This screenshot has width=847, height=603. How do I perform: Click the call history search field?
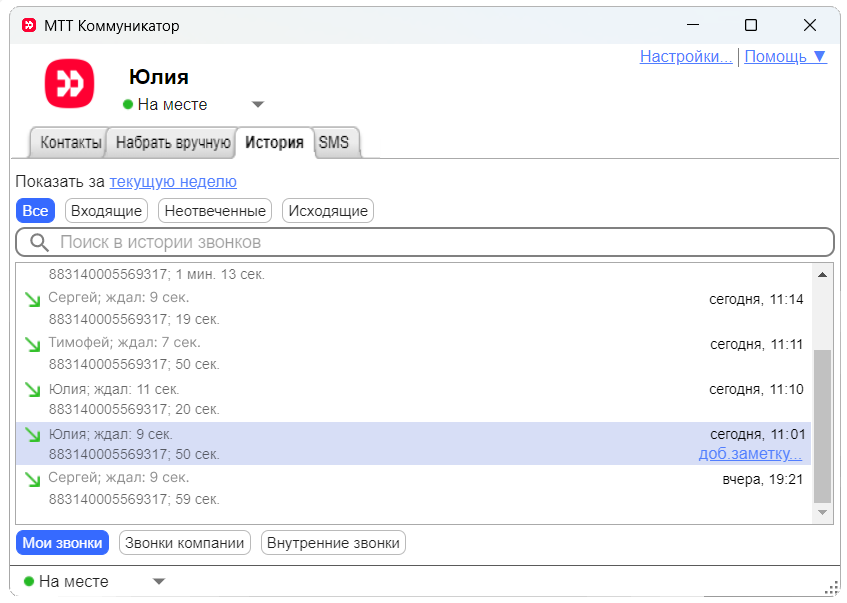(430, 242)
